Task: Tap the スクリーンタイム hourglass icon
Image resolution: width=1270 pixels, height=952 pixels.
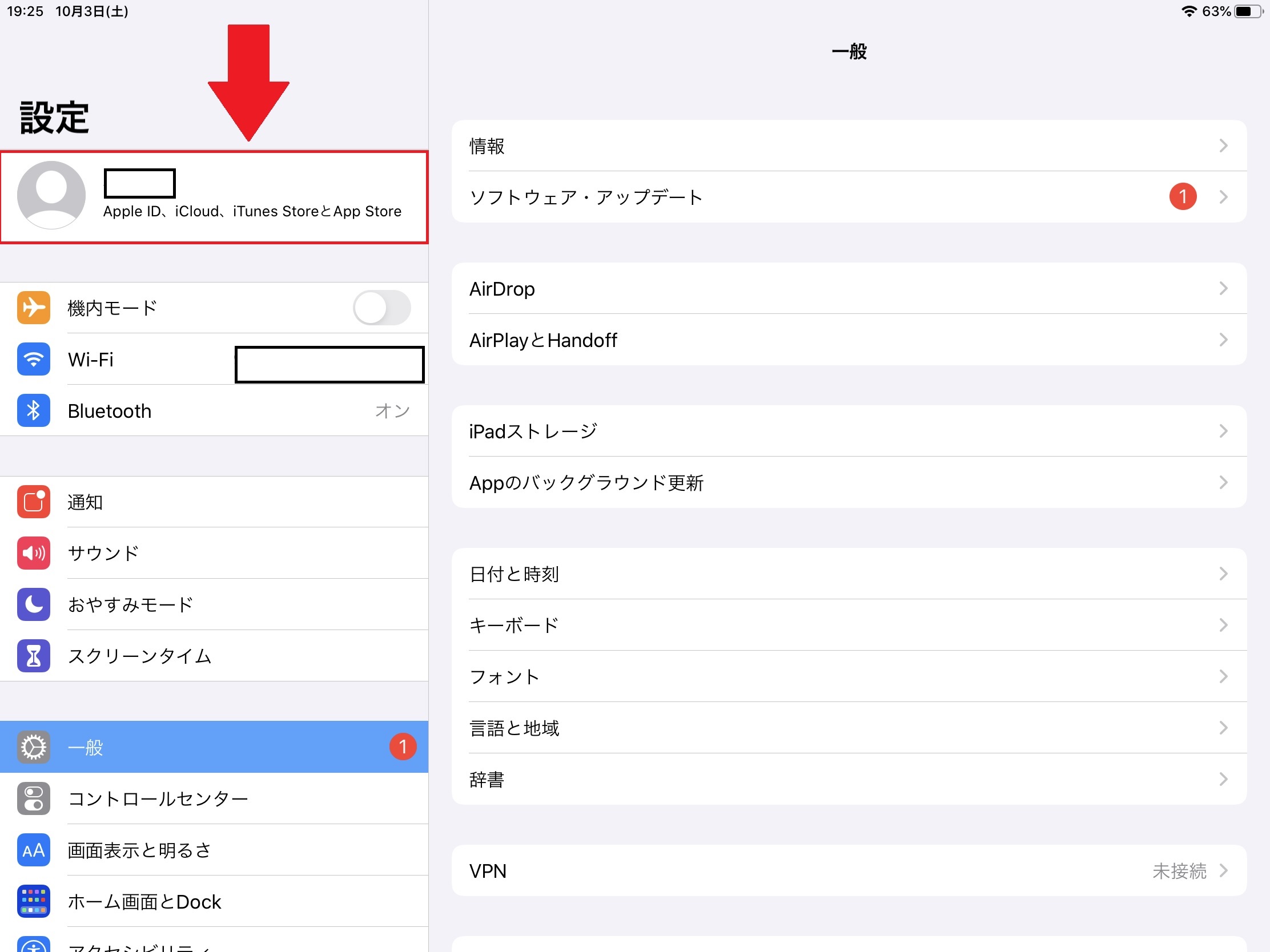Action: [x=33, y=656]
